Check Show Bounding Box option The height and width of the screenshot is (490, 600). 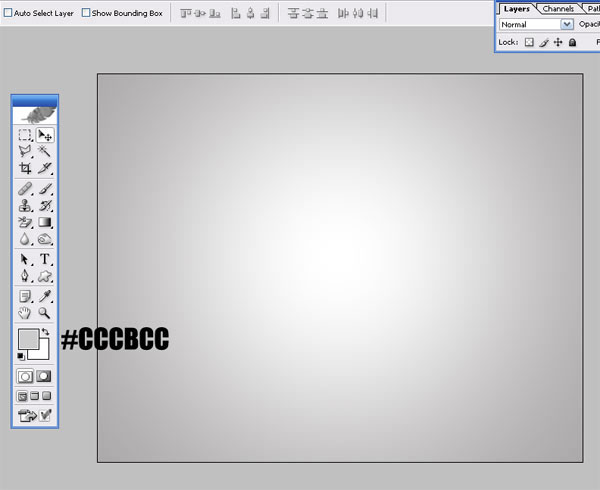86,13
